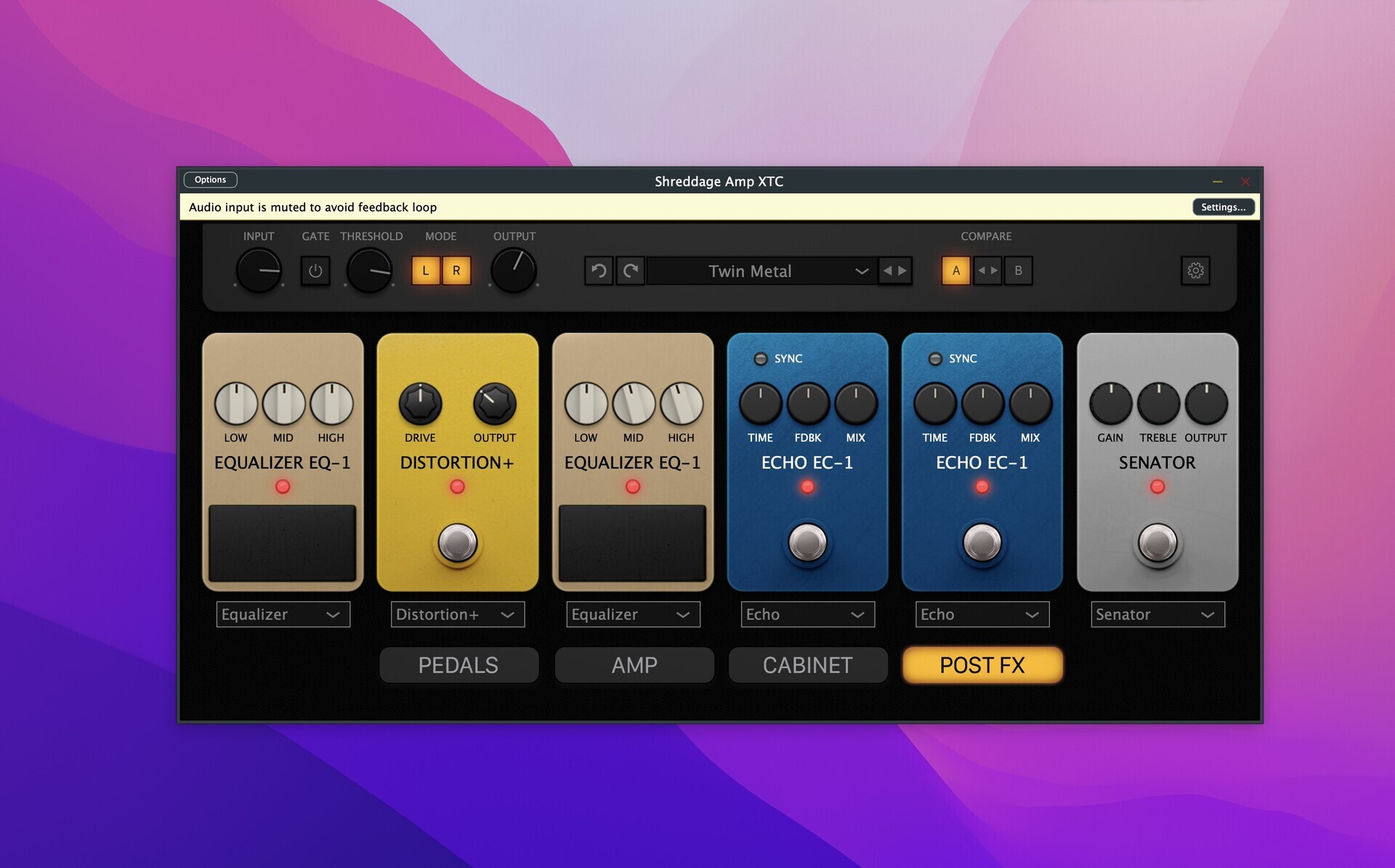
Task: Go to next preset with right arrow
Action: 903,271
